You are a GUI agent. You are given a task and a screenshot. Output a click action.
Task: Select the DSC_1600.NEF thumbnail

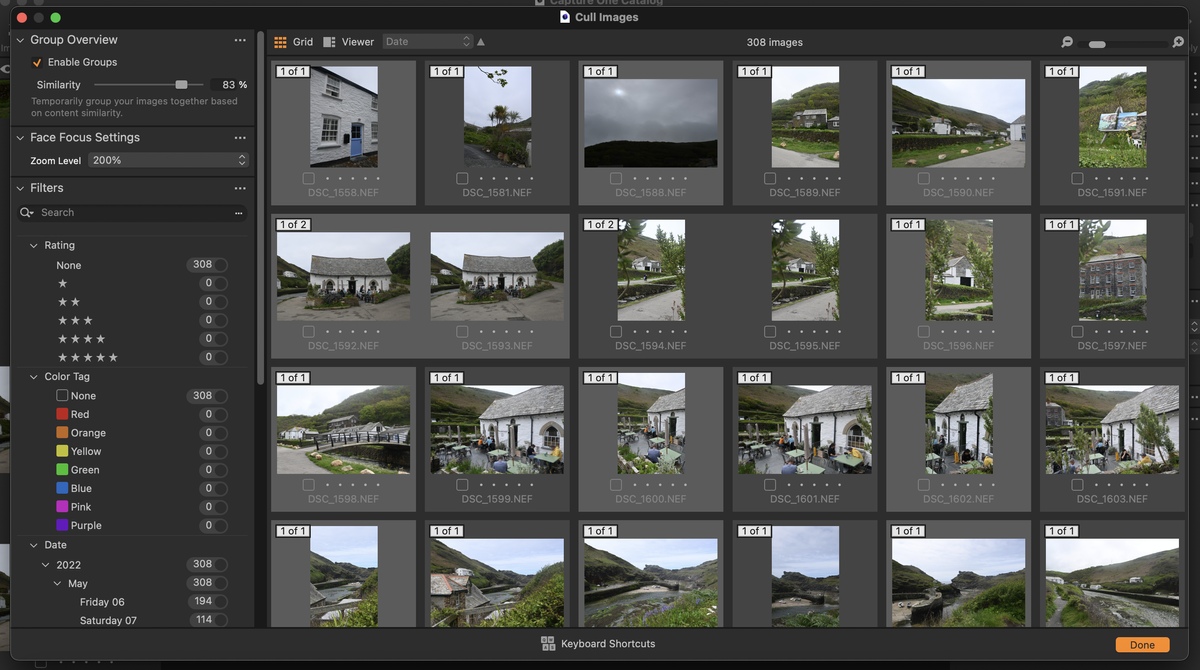click(650, 424)
